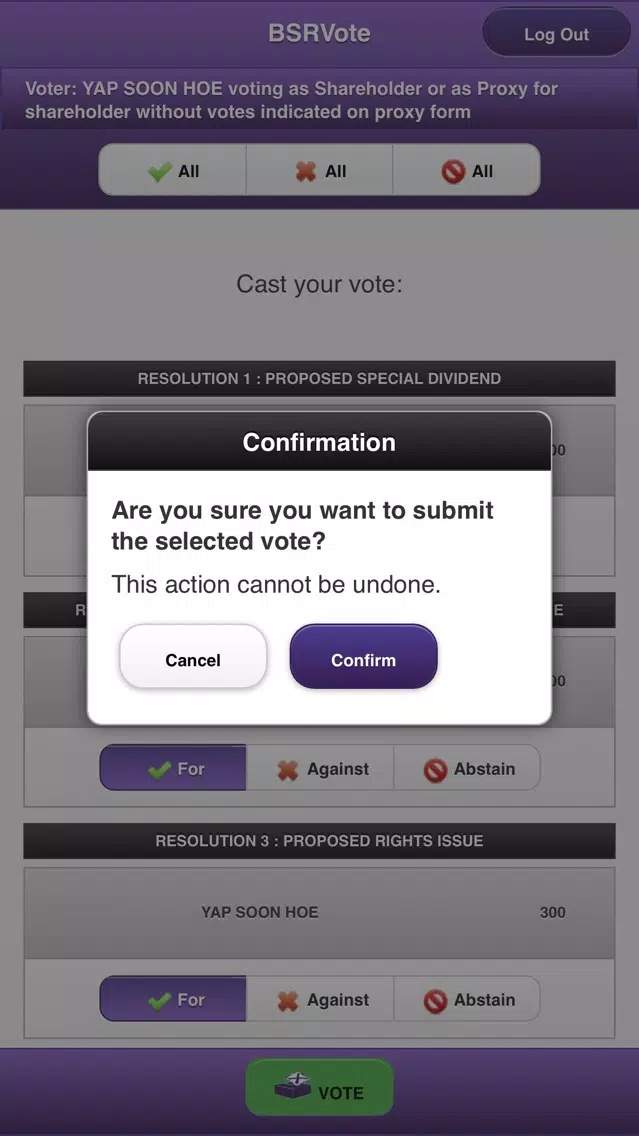Select red cross All option
The image size is (639, 1136).
(x=320, y=170)
